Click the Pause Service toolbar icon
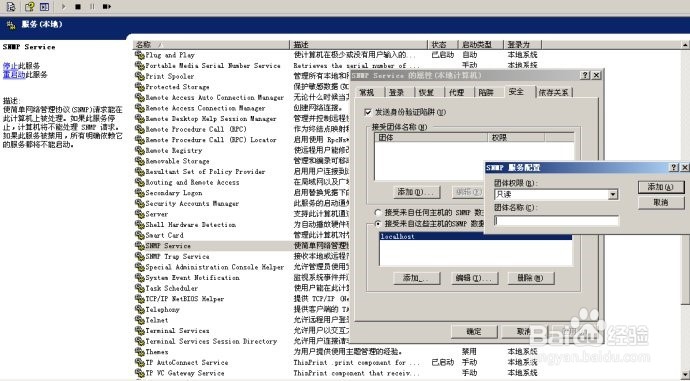The height and width of the screenshot is (381, 690). pos(92,7)
